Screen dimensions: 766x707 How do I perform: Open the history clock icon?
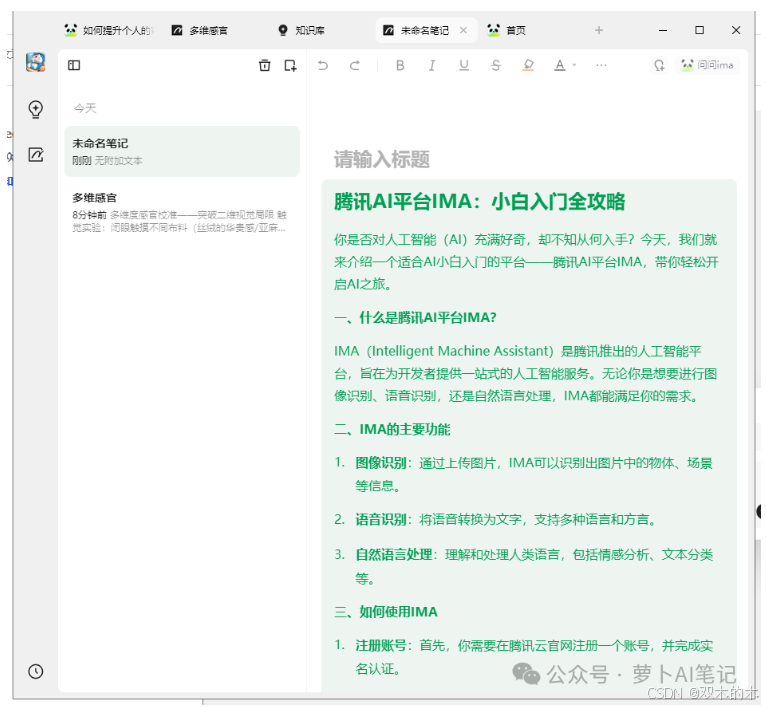coord(36,671)
